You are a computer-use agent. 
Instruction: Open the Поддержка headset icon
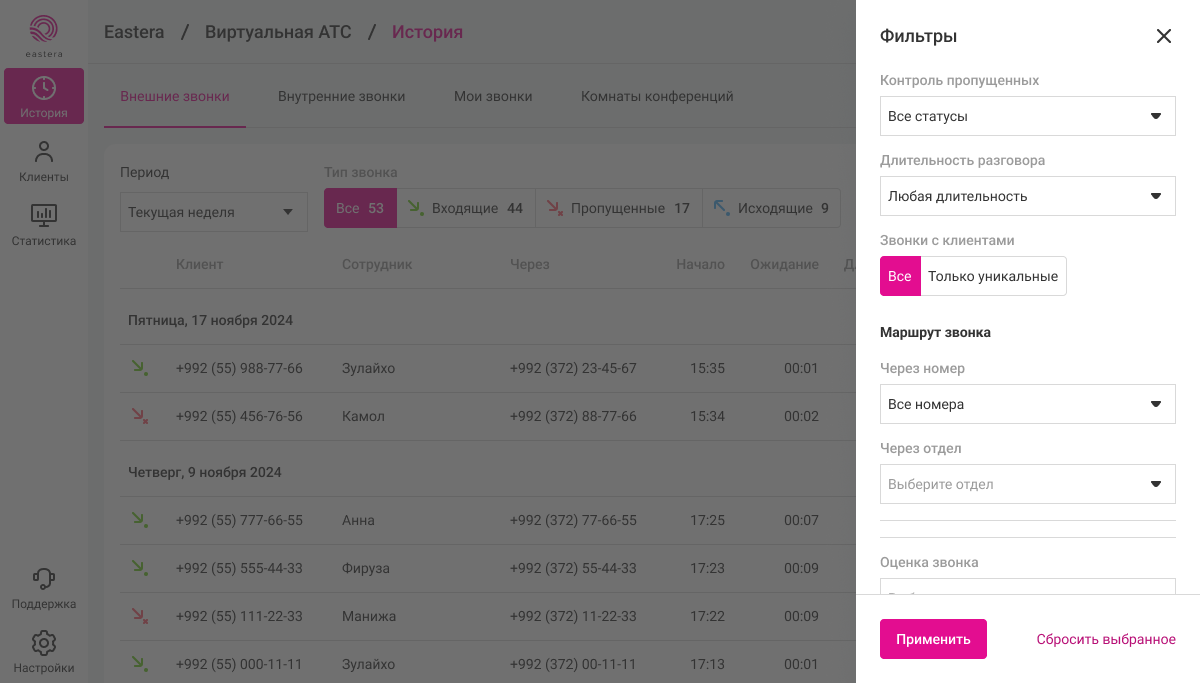[44, 588]
